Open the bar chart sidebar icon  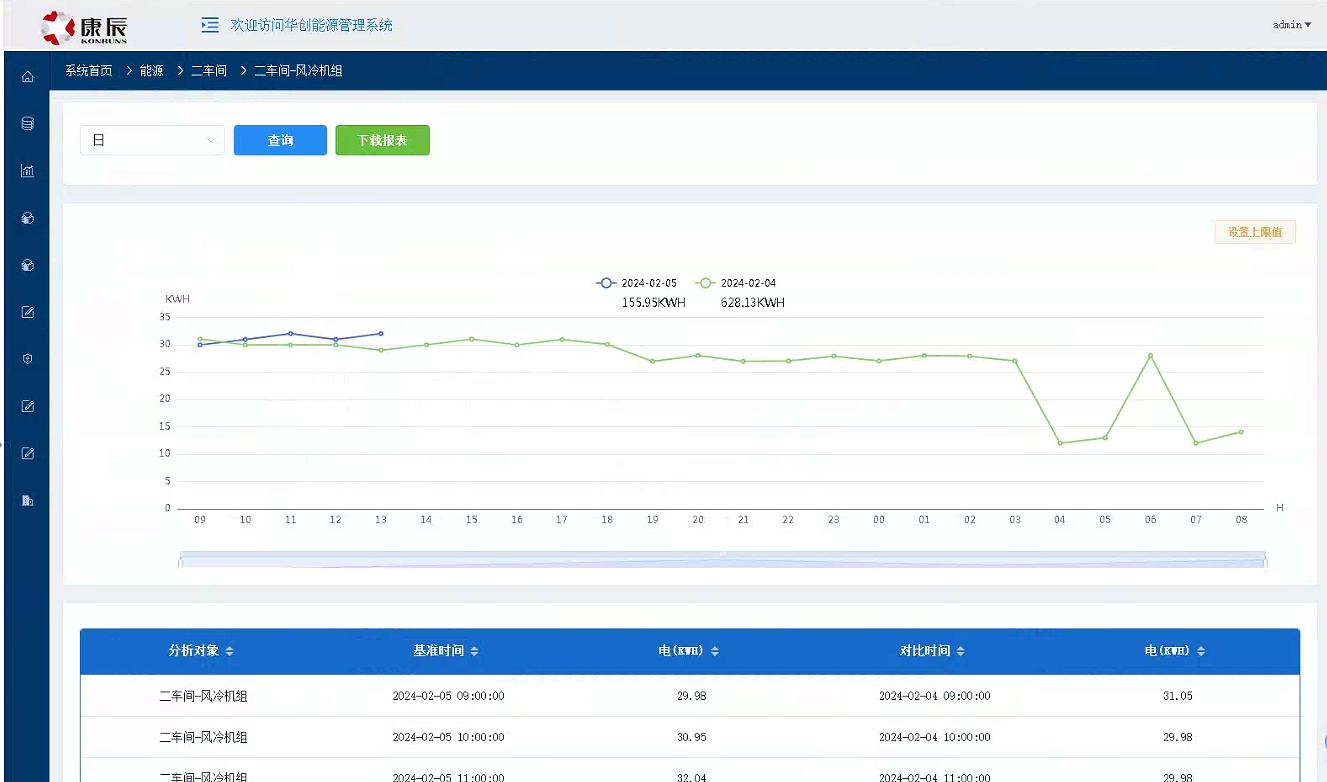coord(28,171)
